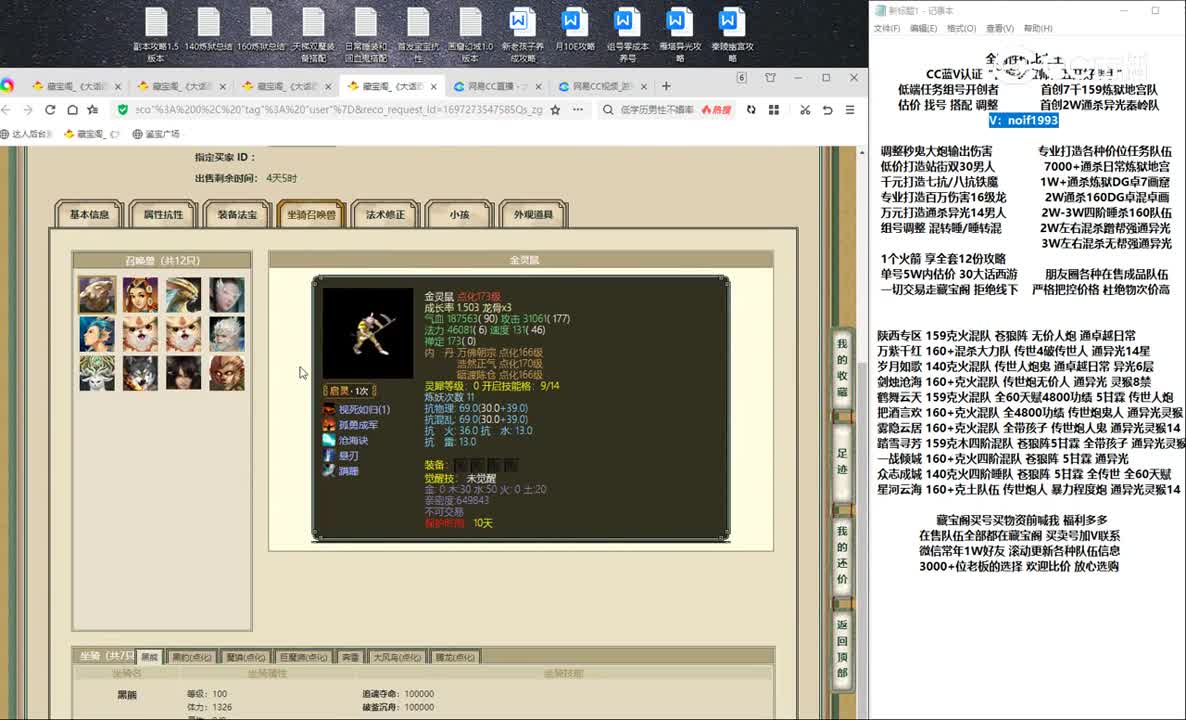Select the 大凤鸟(点化) mount tab

[x=397, y=656]
